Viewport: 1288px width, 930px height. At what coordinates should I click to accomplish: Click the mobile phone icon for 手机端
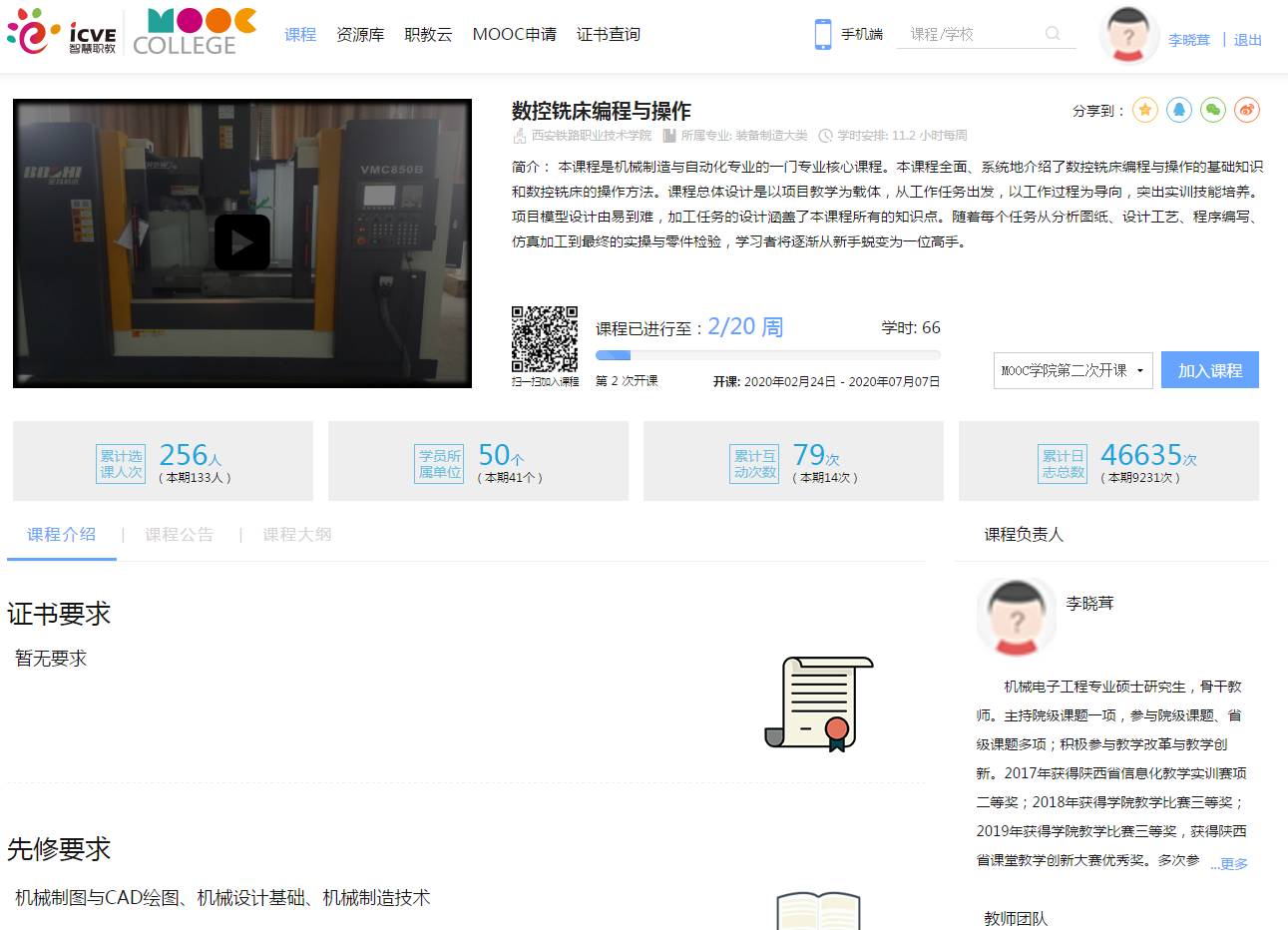click(823, 34)
